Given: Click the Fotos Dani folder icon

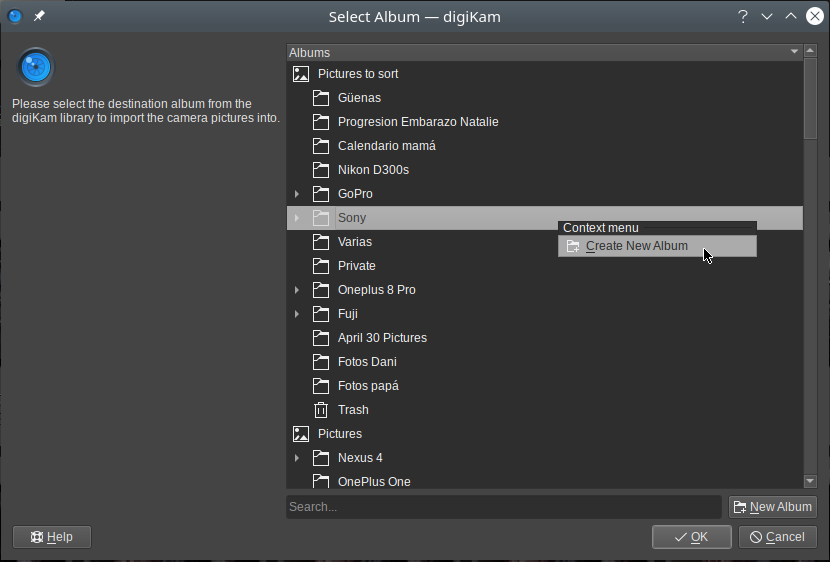Looking at the screenshot, I should [321, 362].
